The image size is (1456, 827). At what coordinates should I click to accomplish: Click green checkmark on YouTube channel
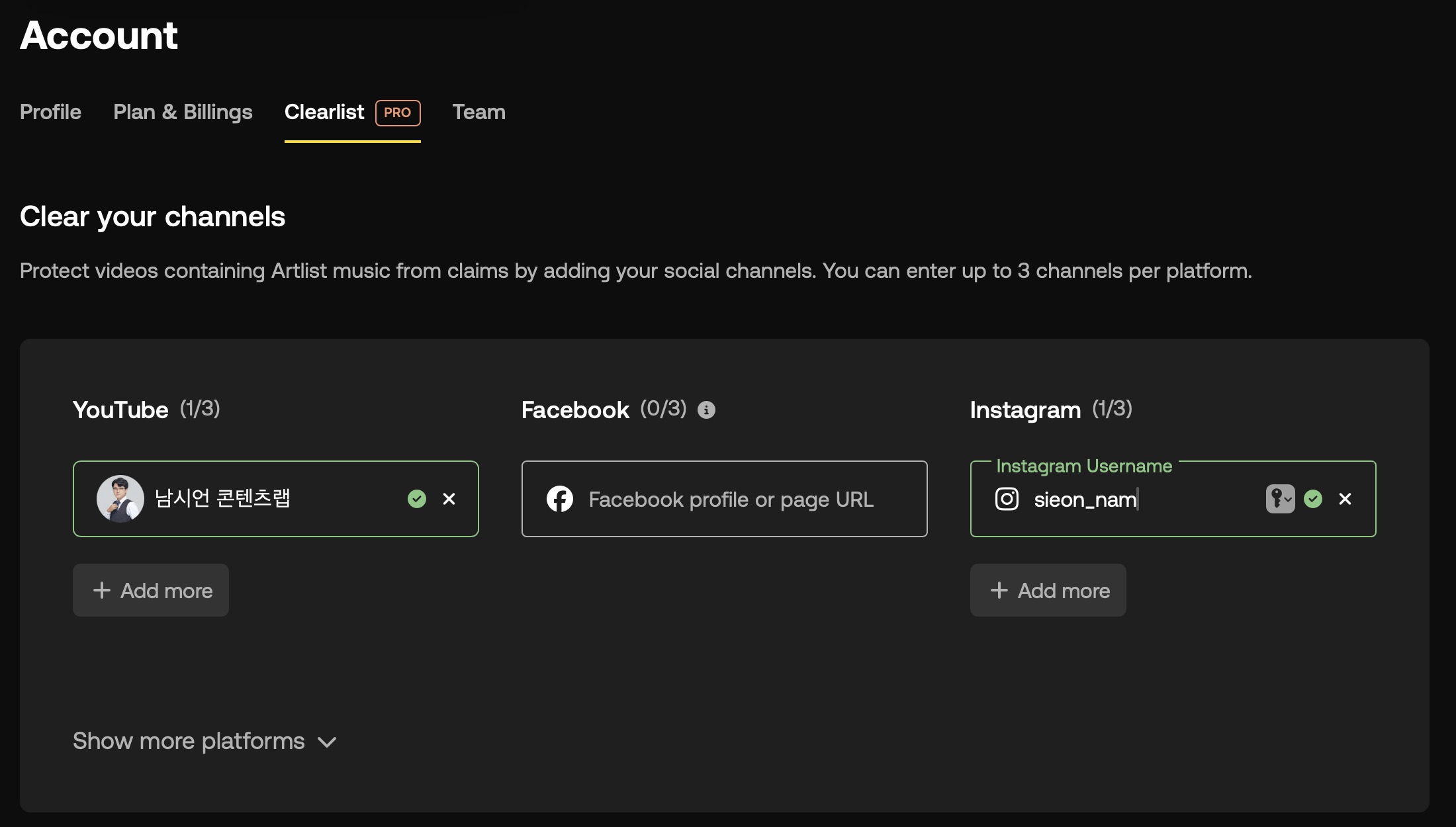tap(417, 499)
